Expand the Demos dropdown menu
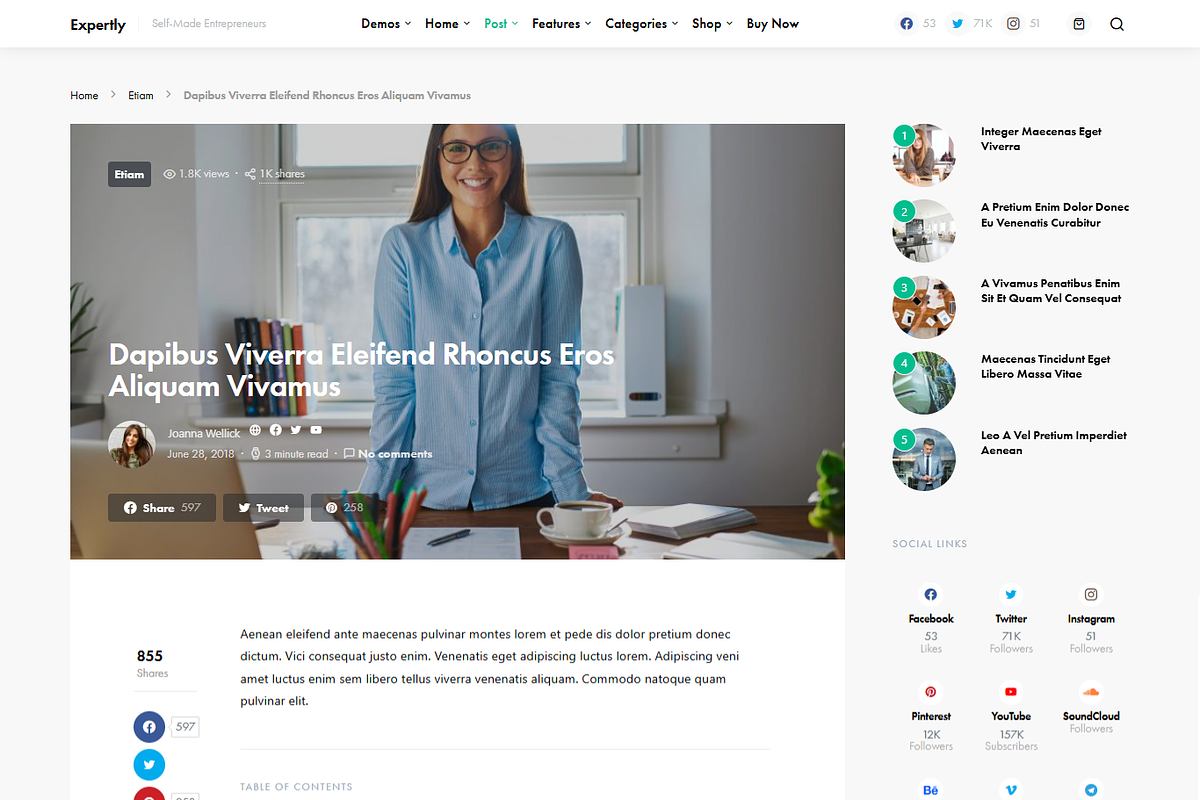The height and width of the screenshot is (800, 1200). (x=386, y=23)
